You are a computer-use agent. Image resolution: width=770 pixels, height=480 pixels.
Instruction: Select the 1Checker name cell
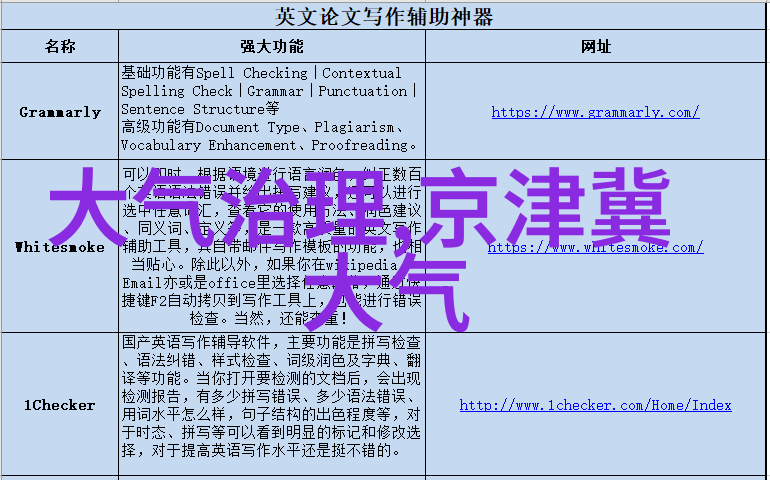coord(60,405)
